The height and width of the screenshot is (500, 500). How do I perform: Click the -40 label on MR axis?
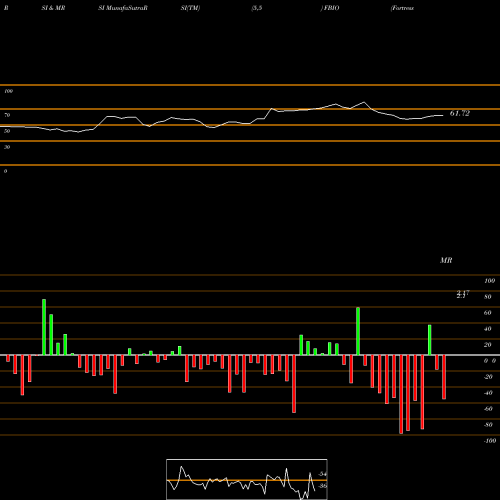488,393
